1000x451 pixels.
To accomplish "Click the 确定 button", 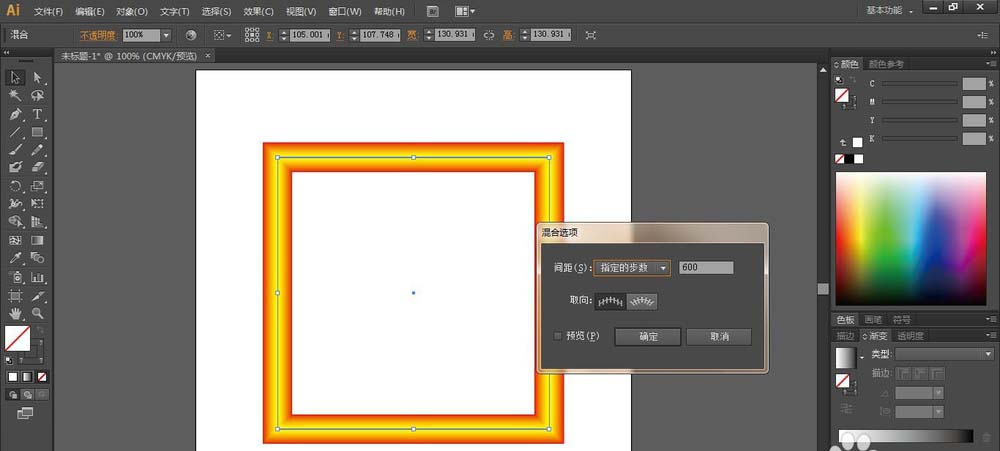I will tap(648, 337).
